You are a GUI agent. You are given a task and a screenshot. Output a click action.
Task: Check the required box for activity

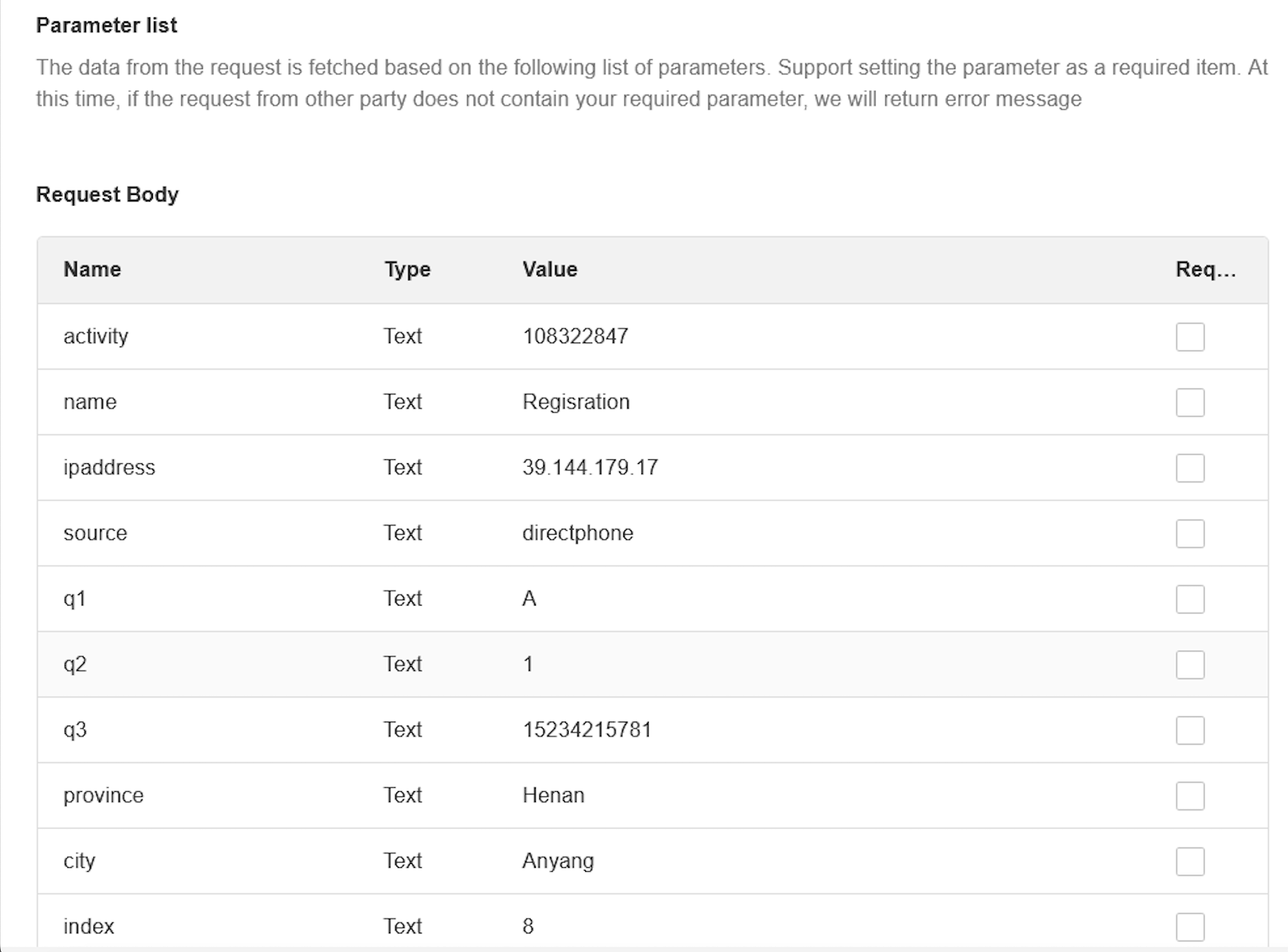point(1190,336)
